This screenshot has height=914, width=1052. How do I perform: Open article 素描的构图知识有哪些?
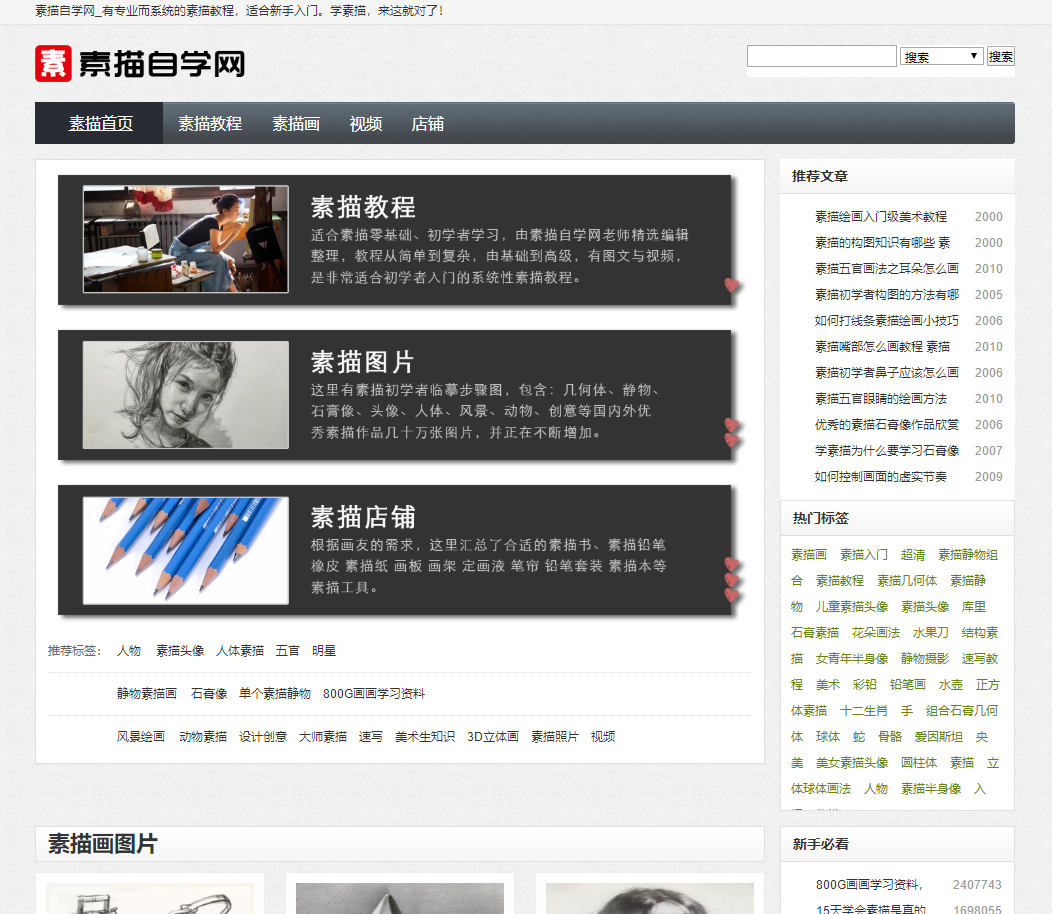coord(882,242)
